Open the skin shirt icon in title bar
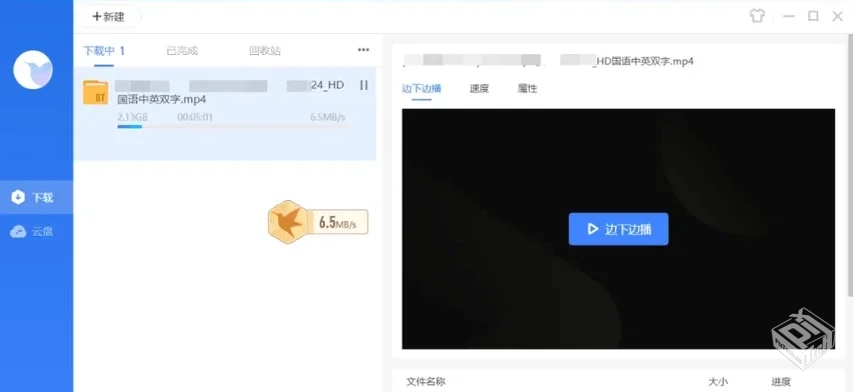 click(757, 16)
